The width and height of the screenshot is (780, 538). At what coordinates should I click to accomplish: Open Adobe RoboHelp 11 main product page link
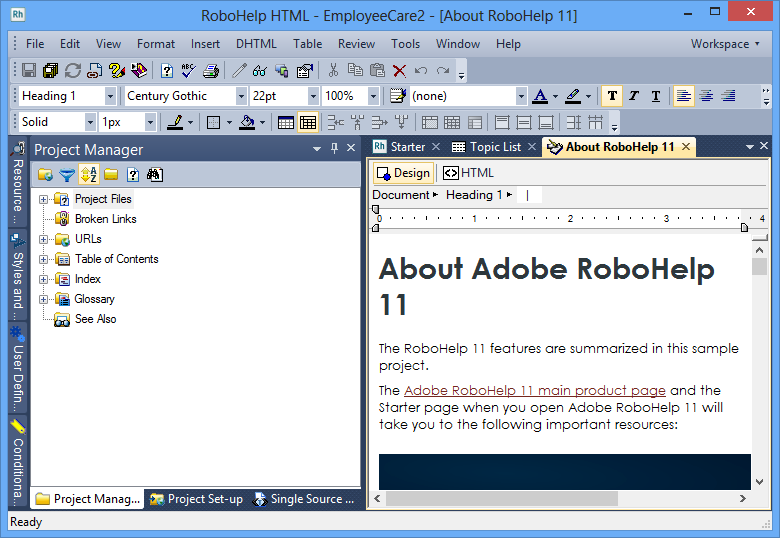pos(534,390)
